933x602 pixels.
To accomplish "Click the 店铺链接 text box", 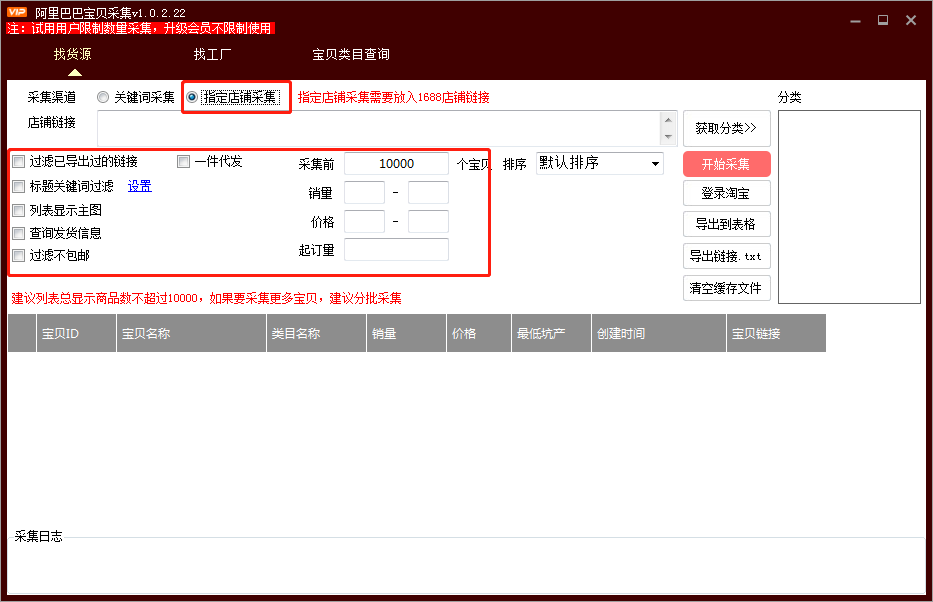I will (379, 128).
